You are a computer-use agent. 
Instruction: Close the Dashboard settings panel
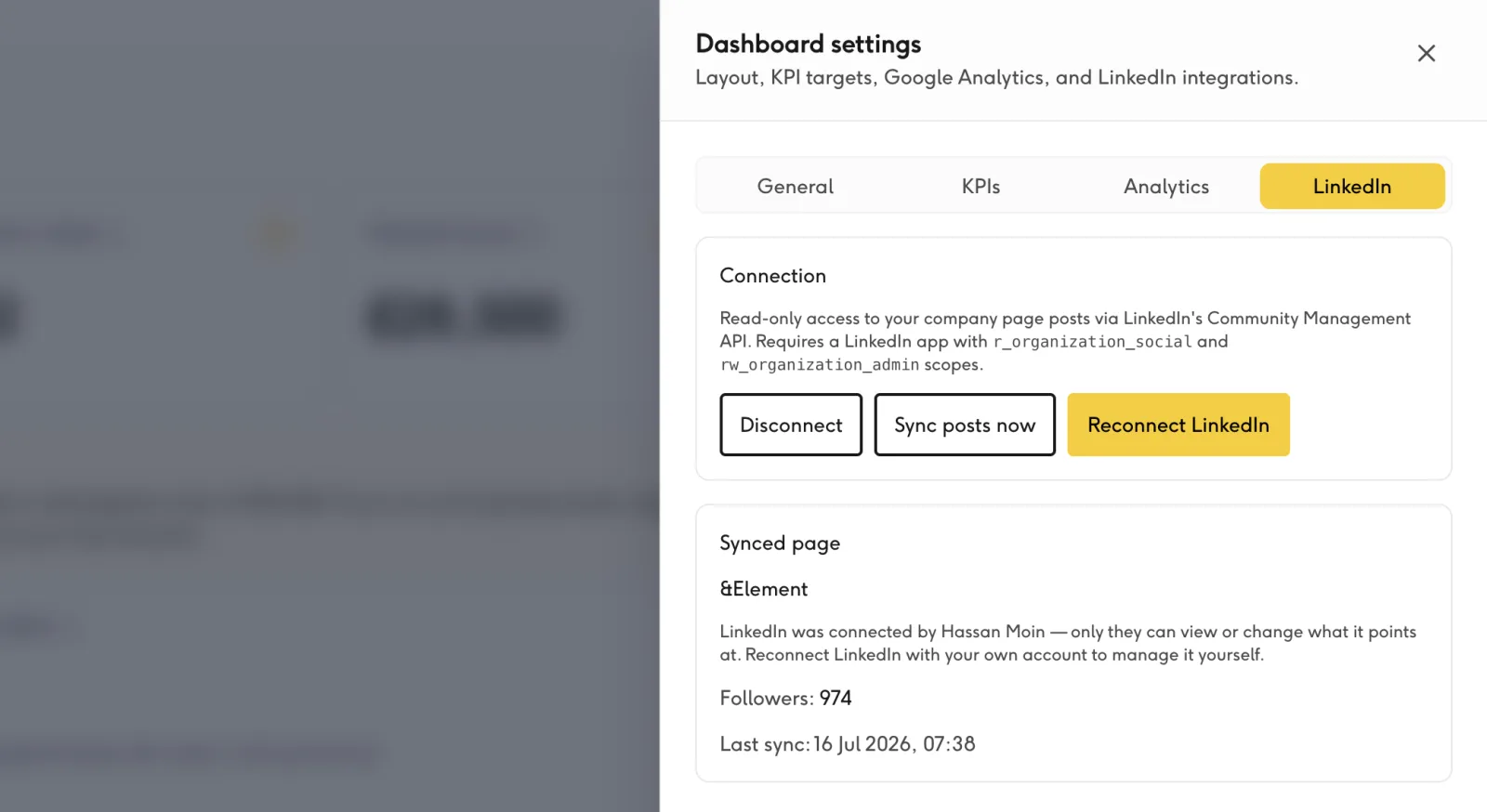point(1426,53)
